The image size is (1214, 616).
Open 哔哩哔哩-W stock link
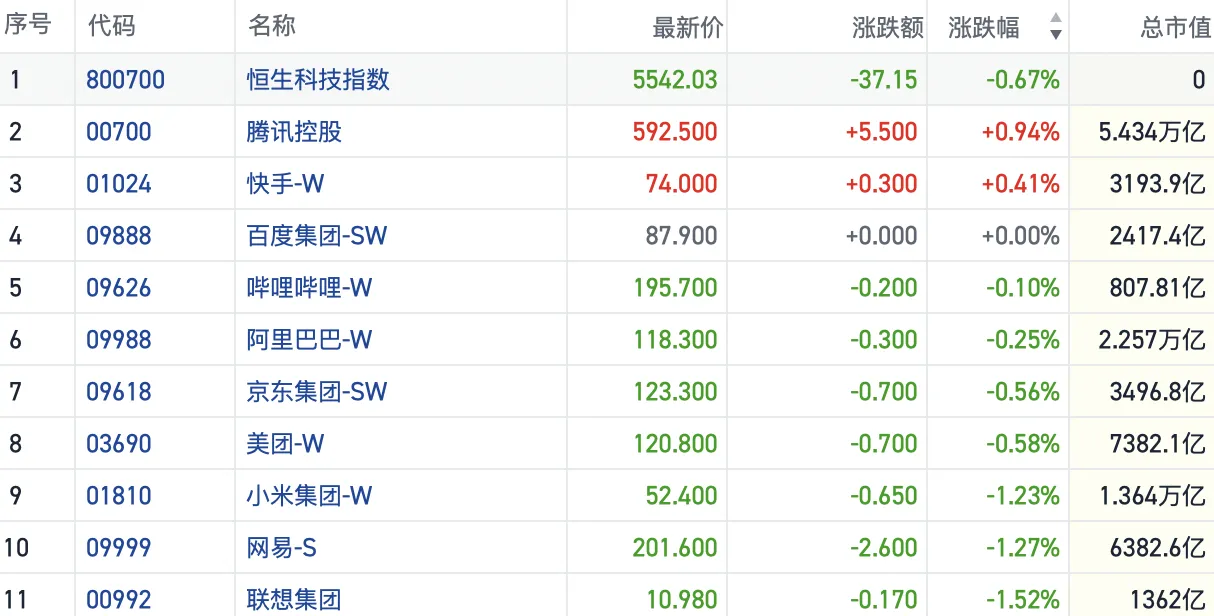coord(310,288)
